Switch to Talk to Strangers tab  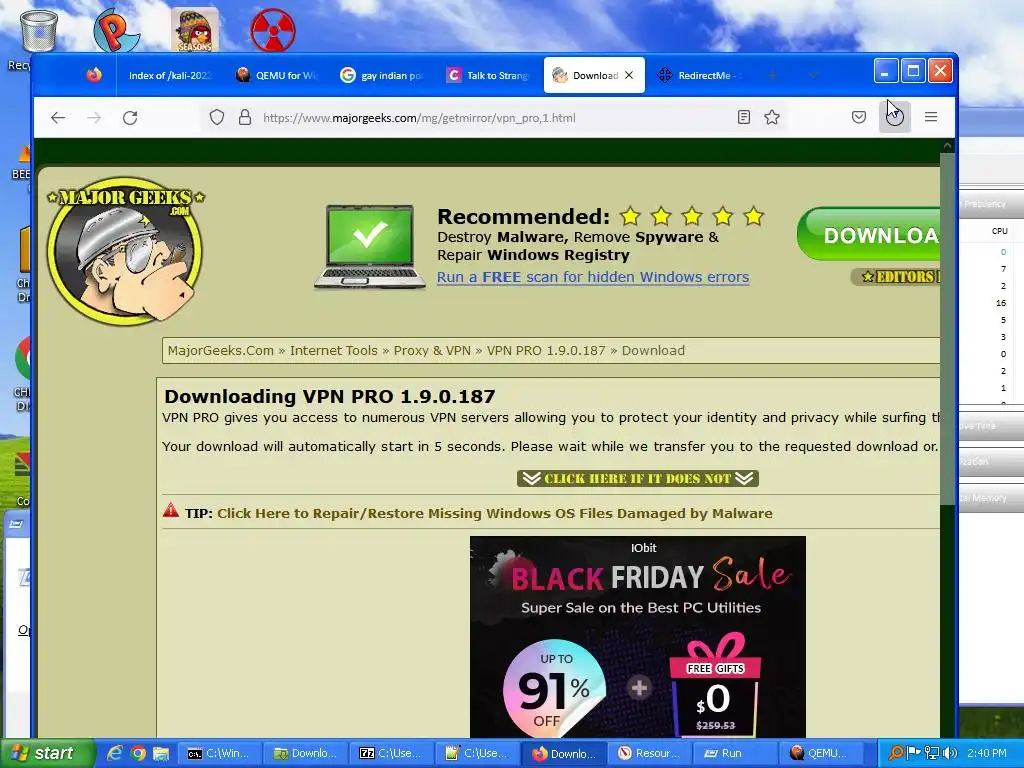tap(488, 75)
